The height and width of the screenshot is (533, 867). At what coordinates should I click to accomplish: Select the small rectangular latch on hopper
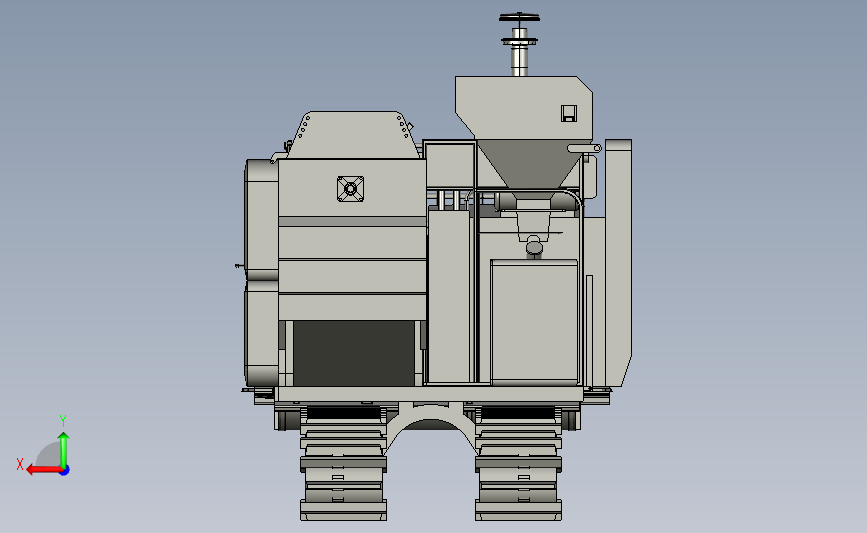(569, 113)
